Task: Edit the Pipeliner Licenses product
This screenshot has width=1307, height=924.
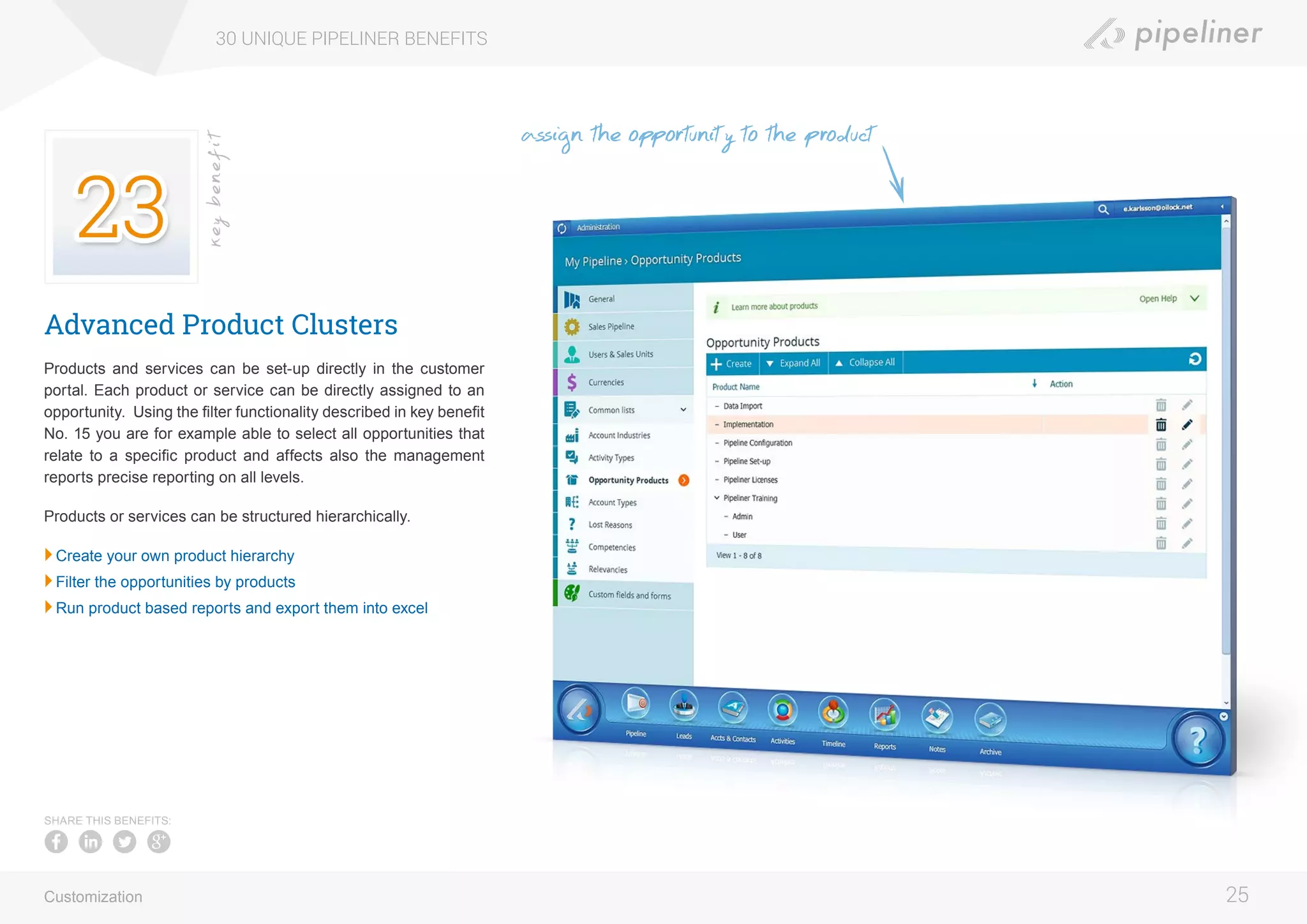Action: tap(1187, 484)
